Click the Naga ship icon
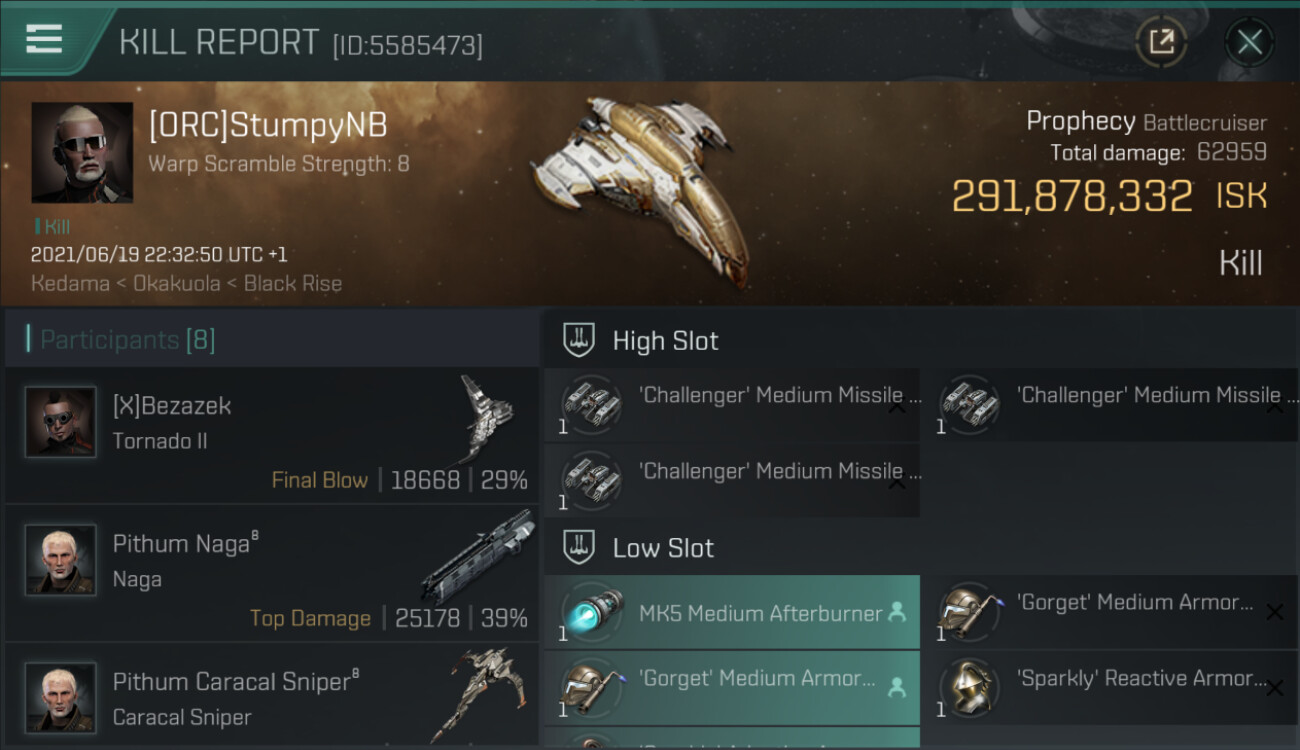The image size is (1300, 750). pyautogui.click(x=478, y=557)
